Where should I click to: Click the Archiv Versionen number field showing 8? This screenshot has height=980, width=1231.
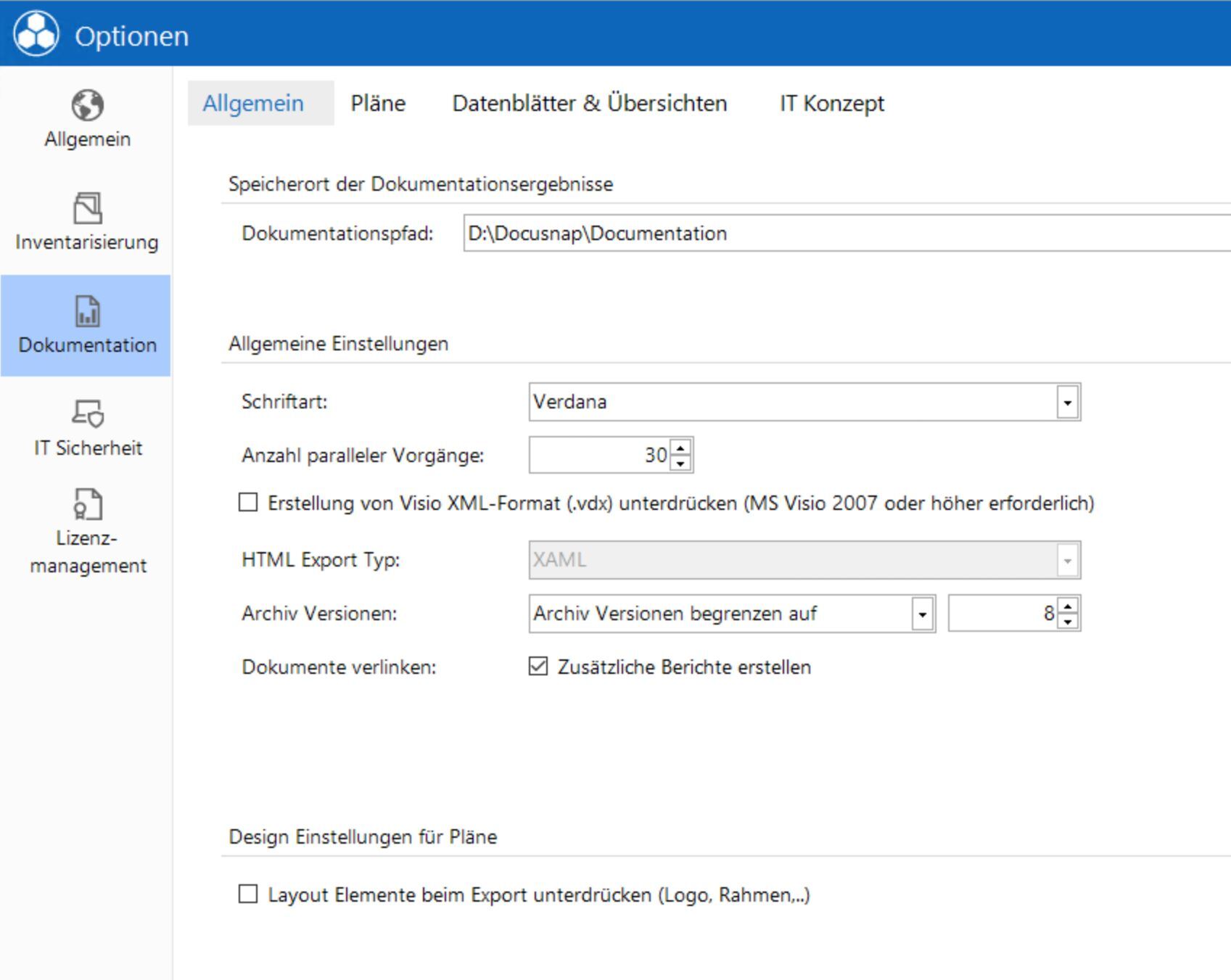(x=1002, y=614)
